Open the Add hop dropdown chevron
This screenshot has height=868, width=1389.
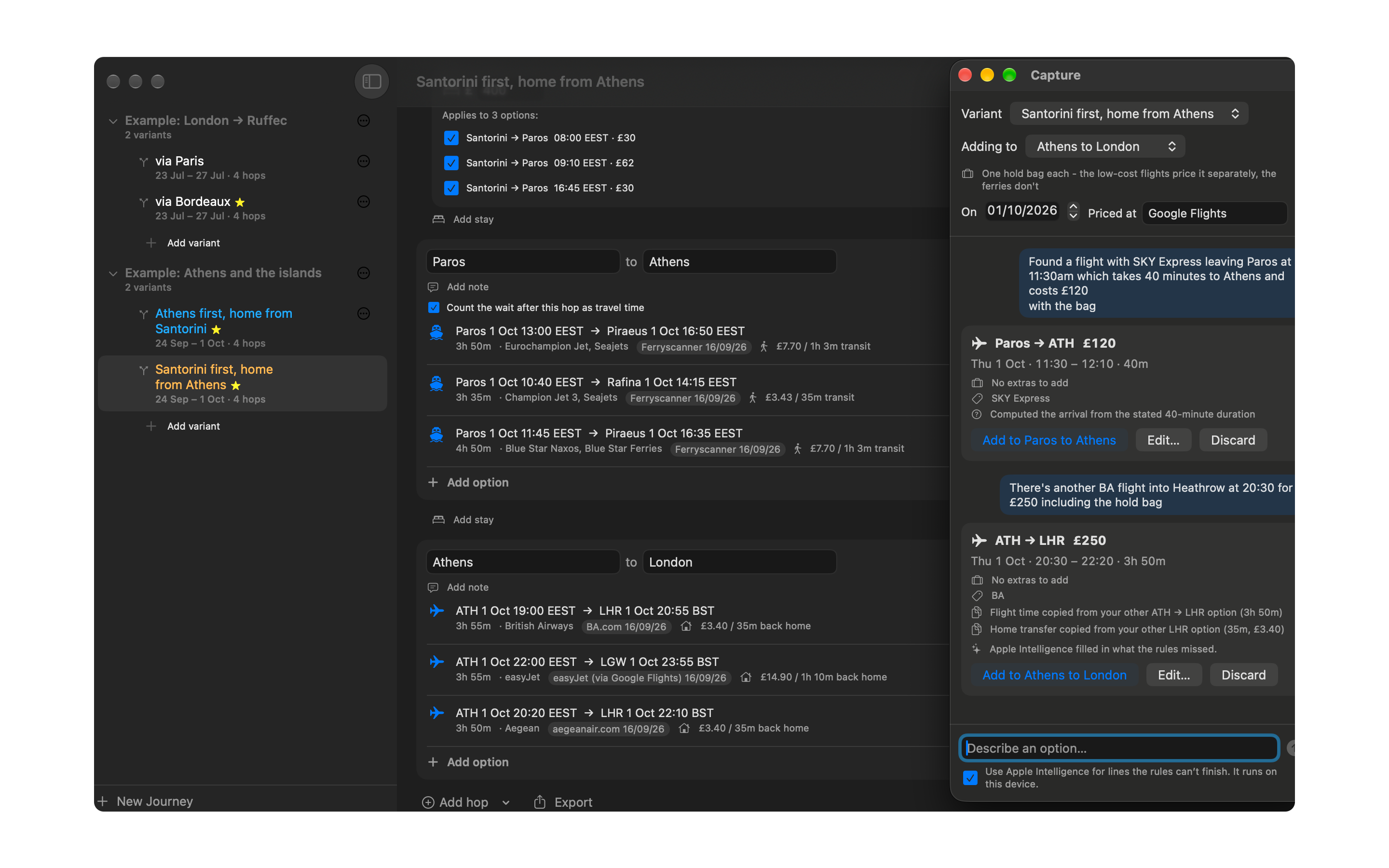[505, 802]
